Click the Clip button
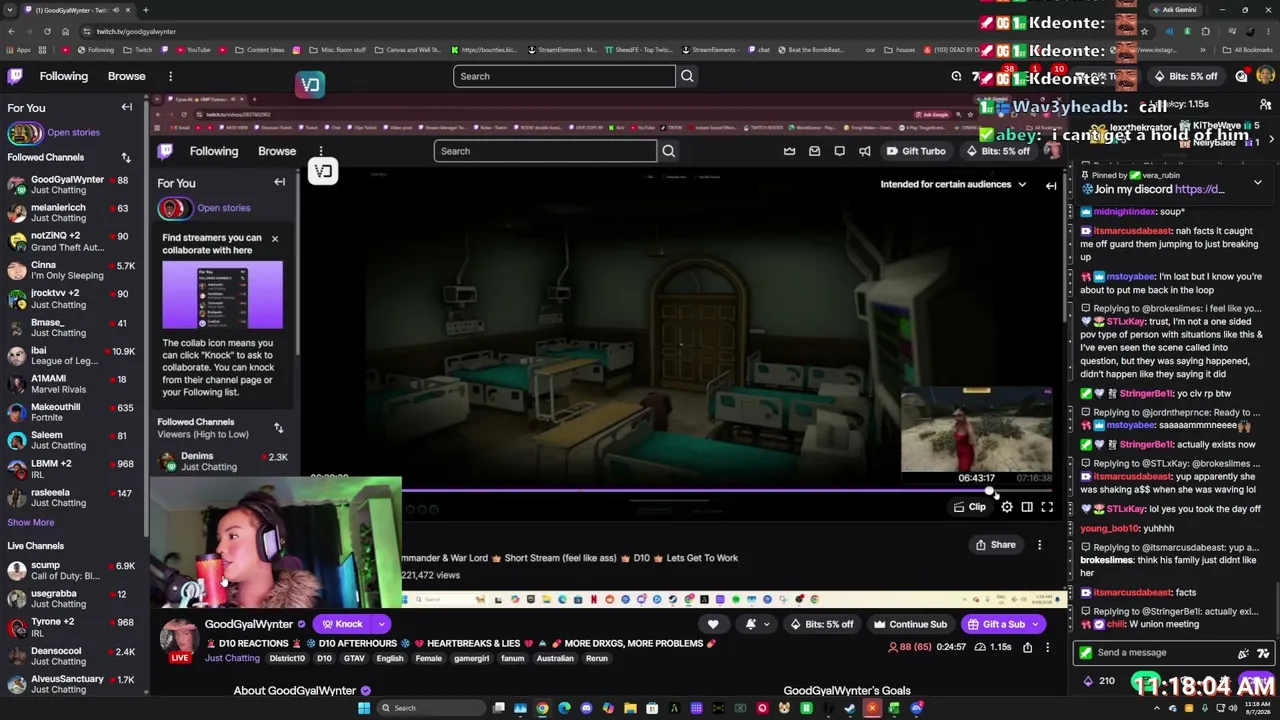The height and width of the screenshot is (720, 1280). 970,507
